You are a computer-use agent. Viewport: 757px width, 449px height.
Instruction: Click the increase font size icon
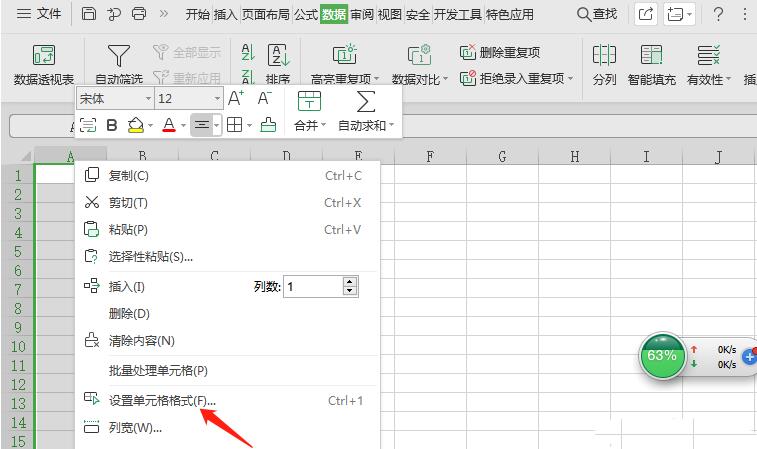[236, 98]
